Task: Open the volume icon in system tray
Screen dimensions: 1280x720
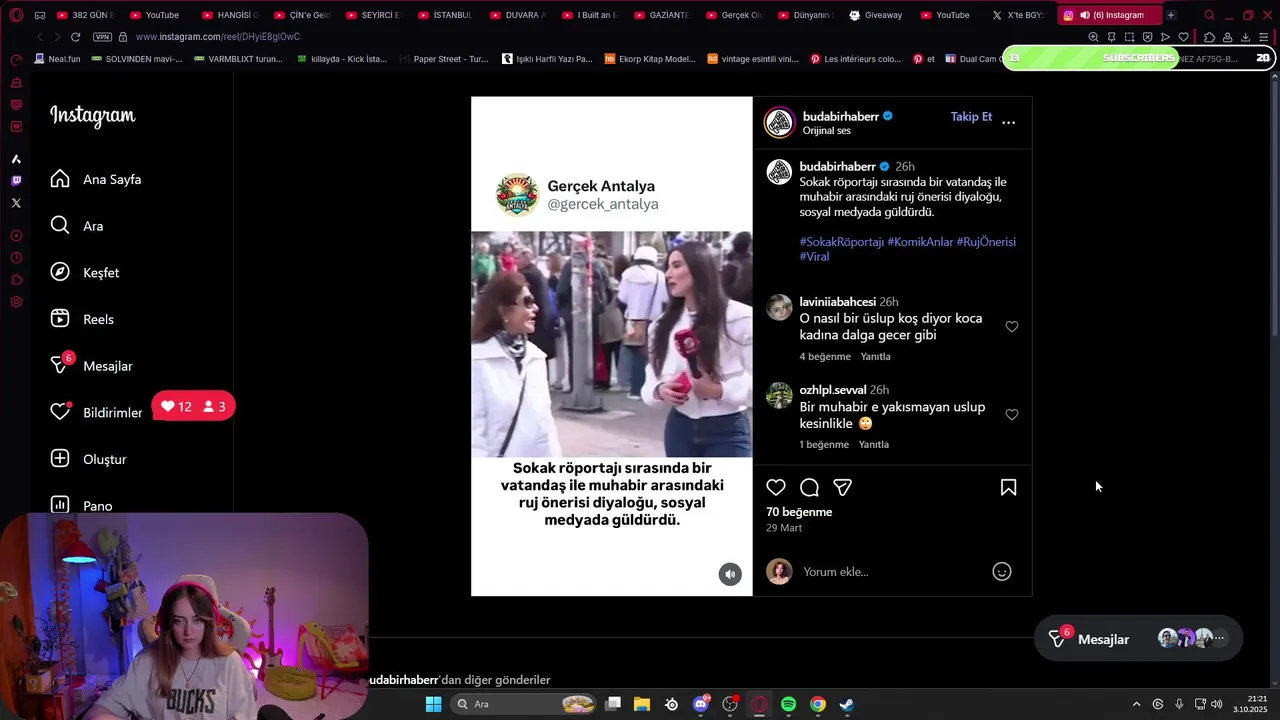Action: click(1217, 704)
